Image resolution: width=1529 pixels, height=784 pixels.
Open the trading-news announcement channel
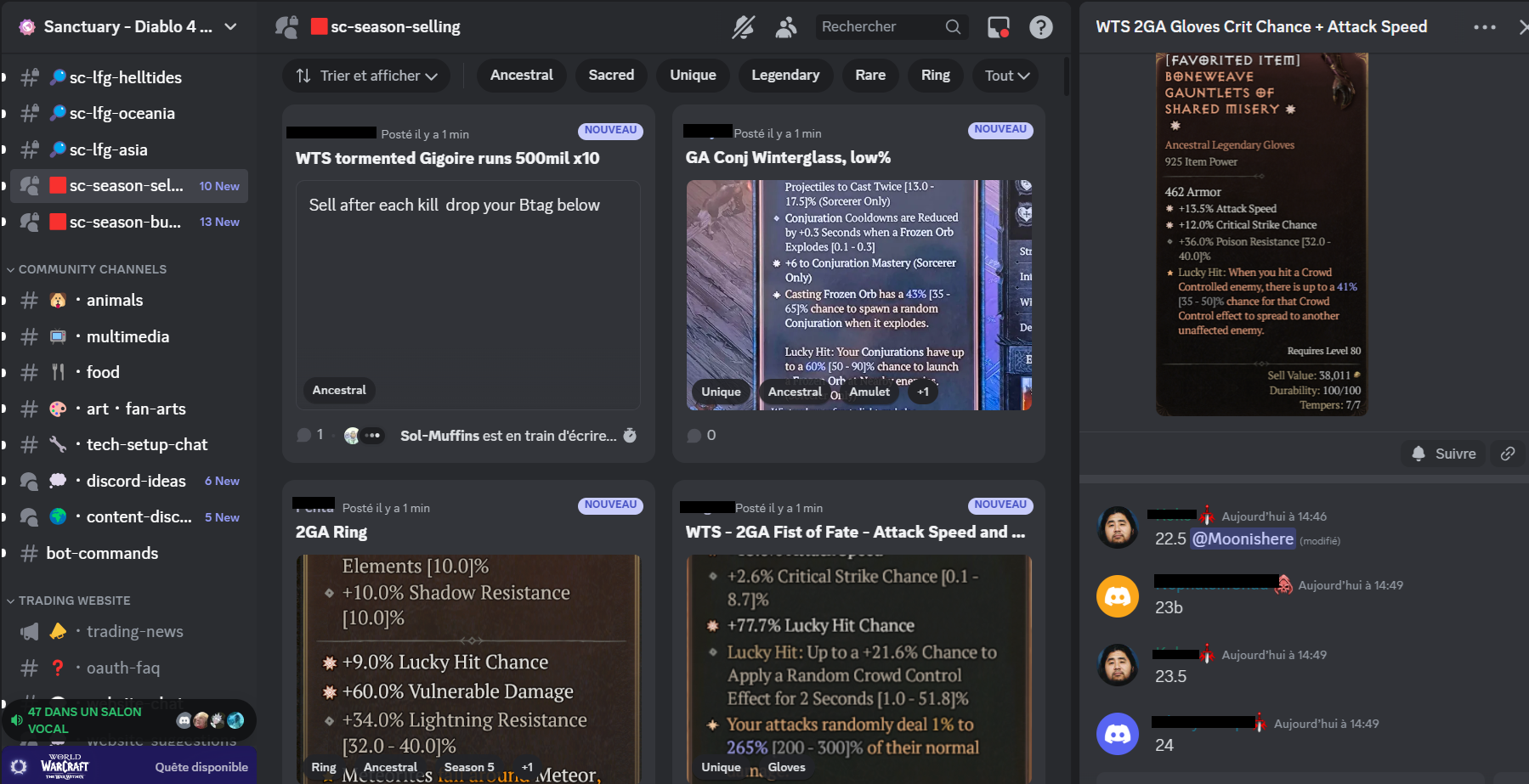click(129, 631)
